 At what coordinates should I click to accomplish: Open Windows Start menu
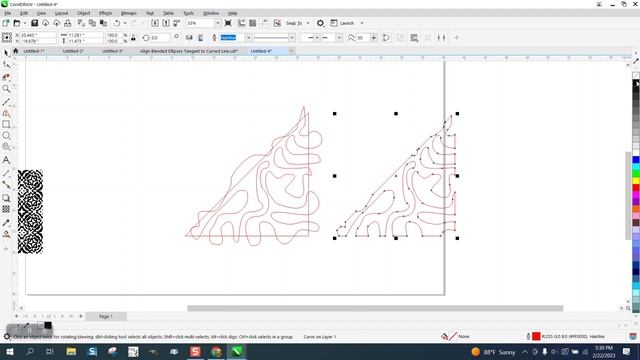(x=9, y=351)
